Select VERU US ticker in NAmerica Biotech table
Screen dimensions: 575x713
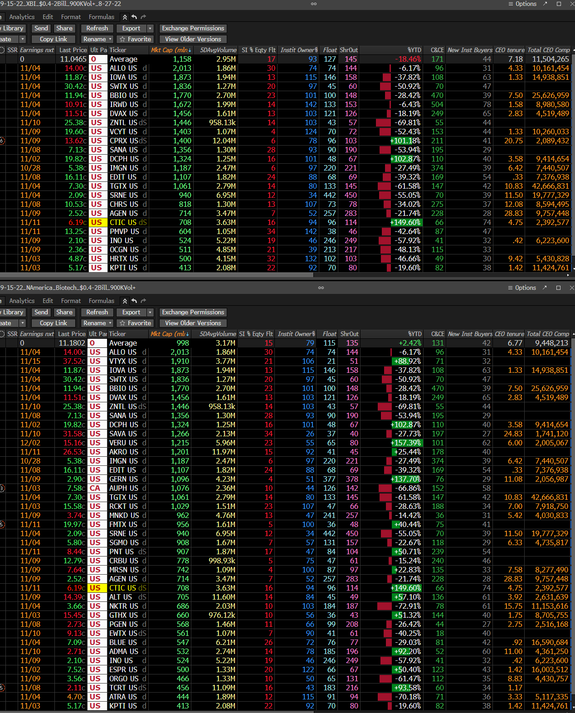pos(123,443)
